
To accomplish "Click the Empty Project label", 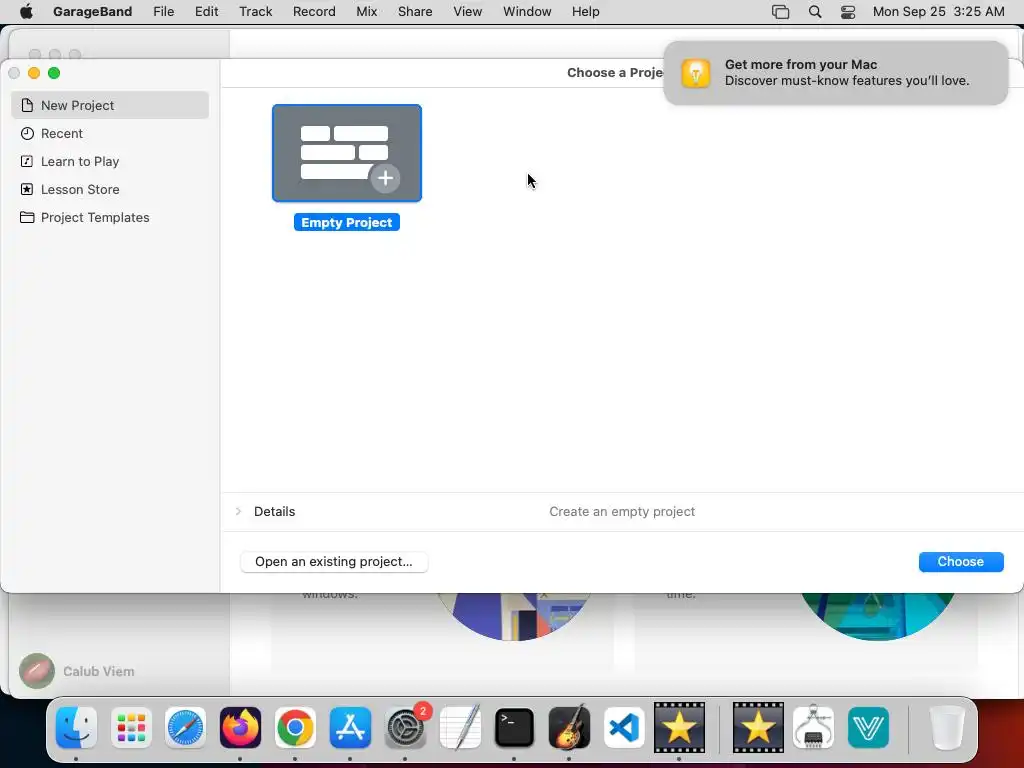I will (347, 223).
